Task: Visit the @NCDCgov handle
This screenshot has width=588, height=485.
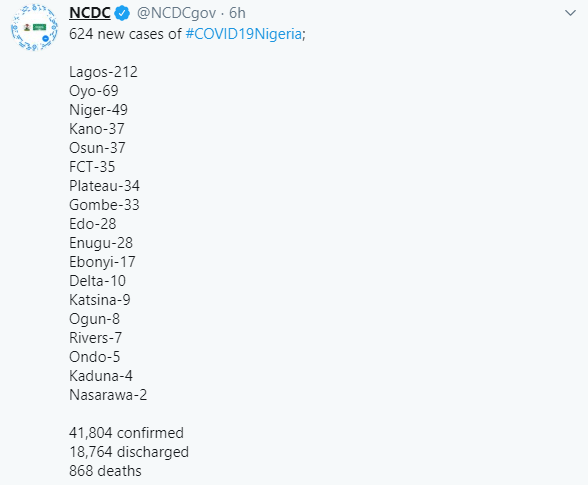Action: tap(176, 14)
